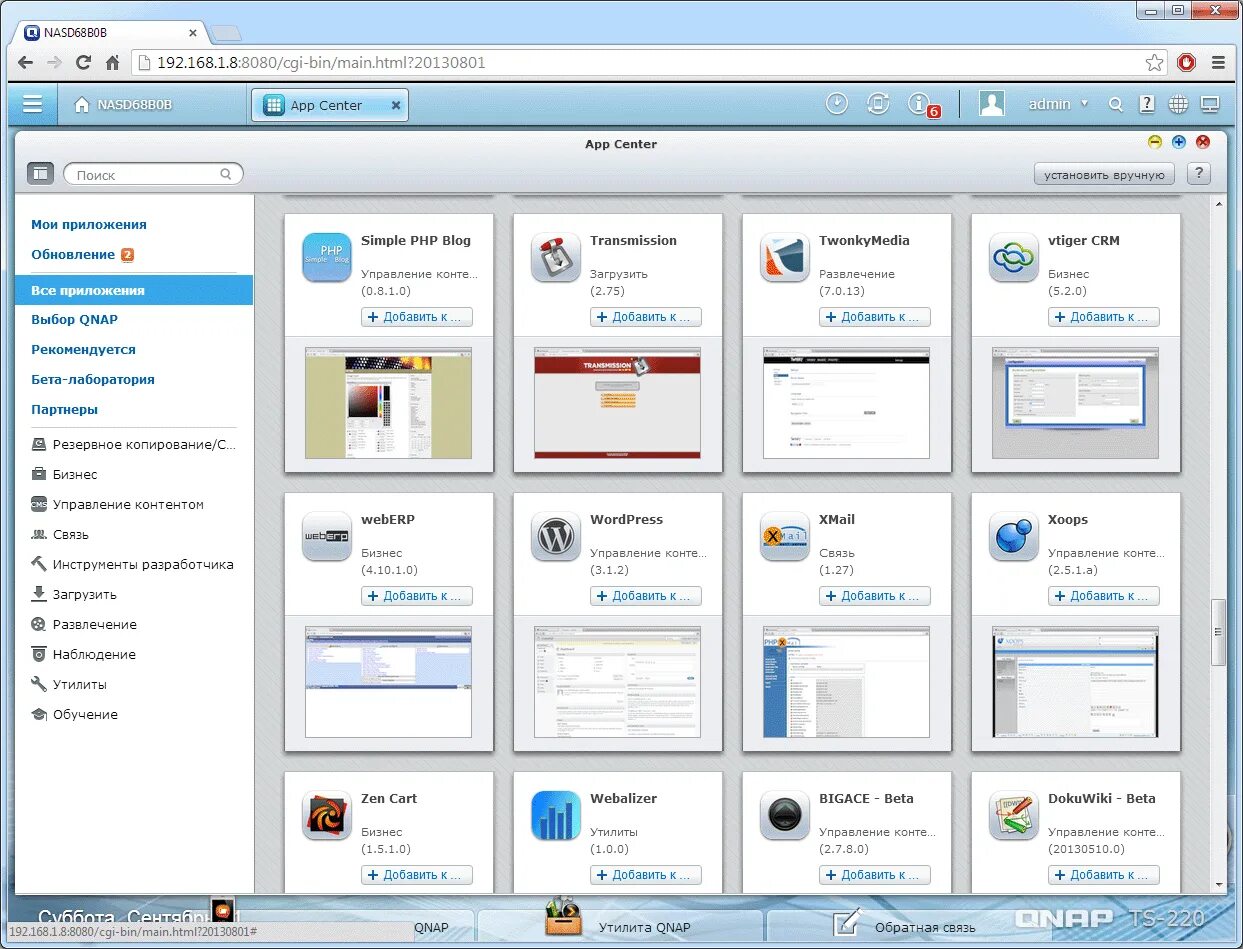Viewport: 1243px width, 949px height.
Task: Filter by Обучение category
Action: [74, 715]
